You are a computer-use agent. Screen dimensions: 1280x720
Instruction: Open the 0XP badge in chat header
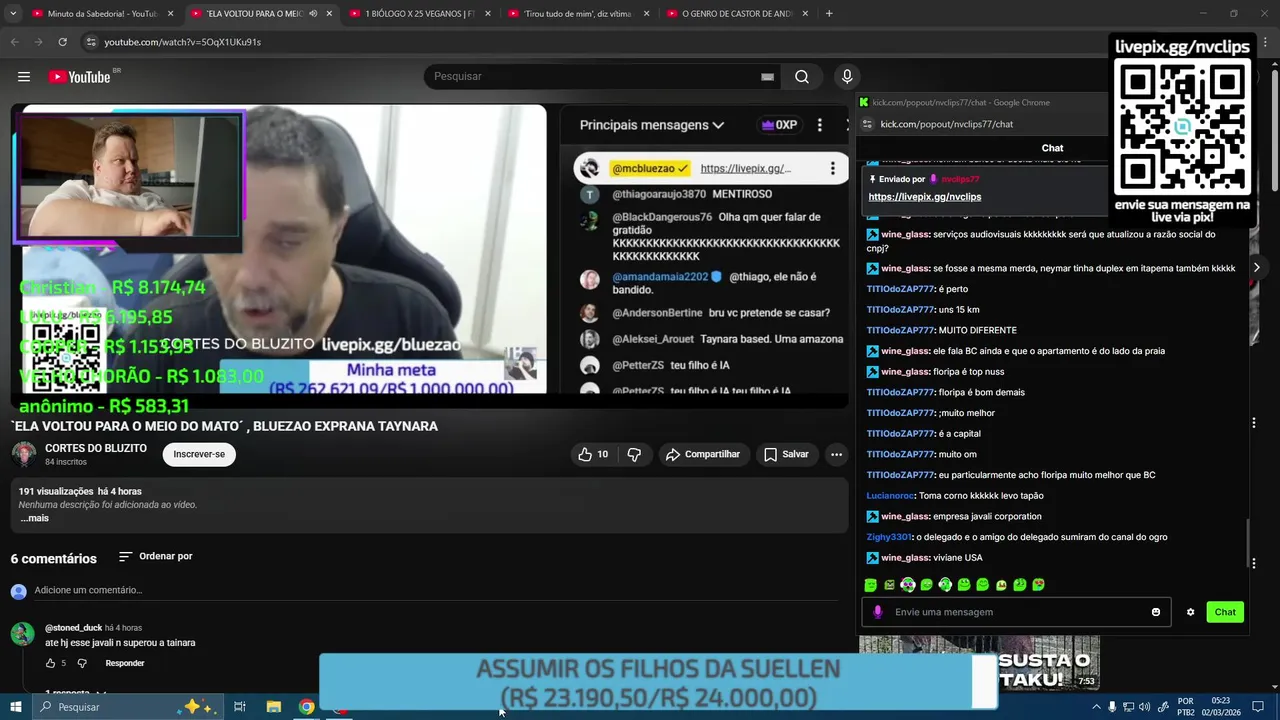(779, 125)
